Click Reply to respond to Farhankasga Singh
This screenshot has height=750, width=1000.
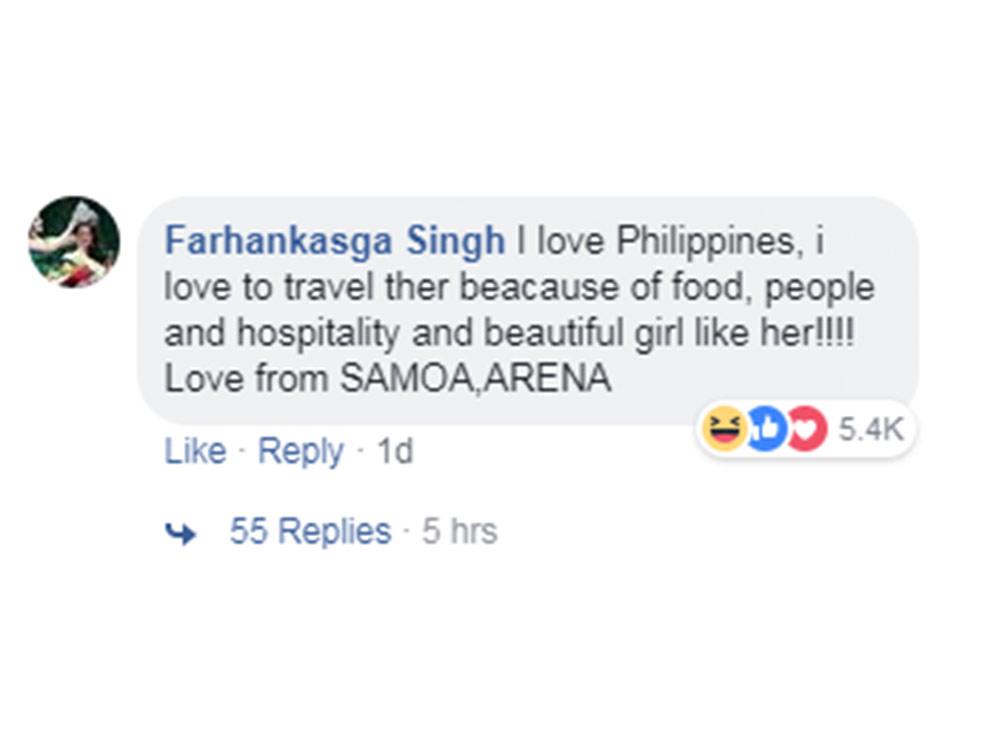point(302,451)
